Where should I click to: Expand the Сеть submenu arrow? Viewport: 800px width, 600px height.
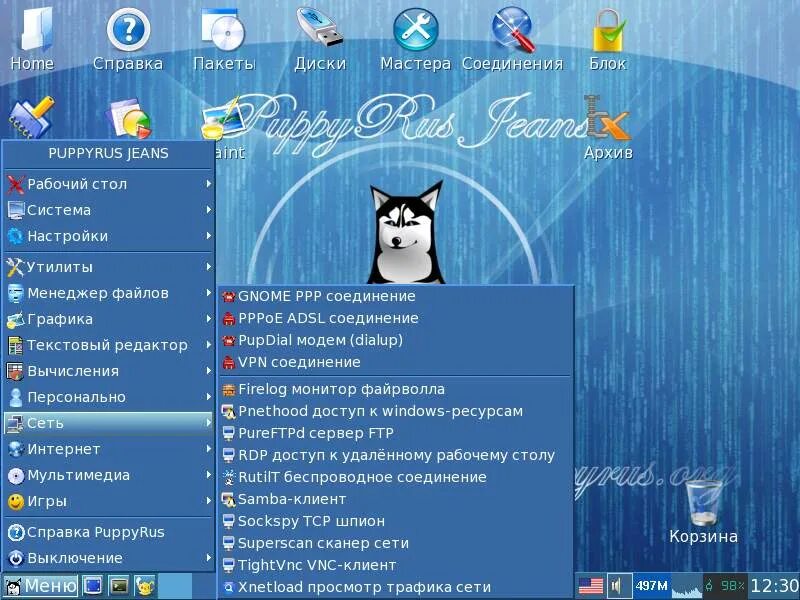click(x=208, y=422)
